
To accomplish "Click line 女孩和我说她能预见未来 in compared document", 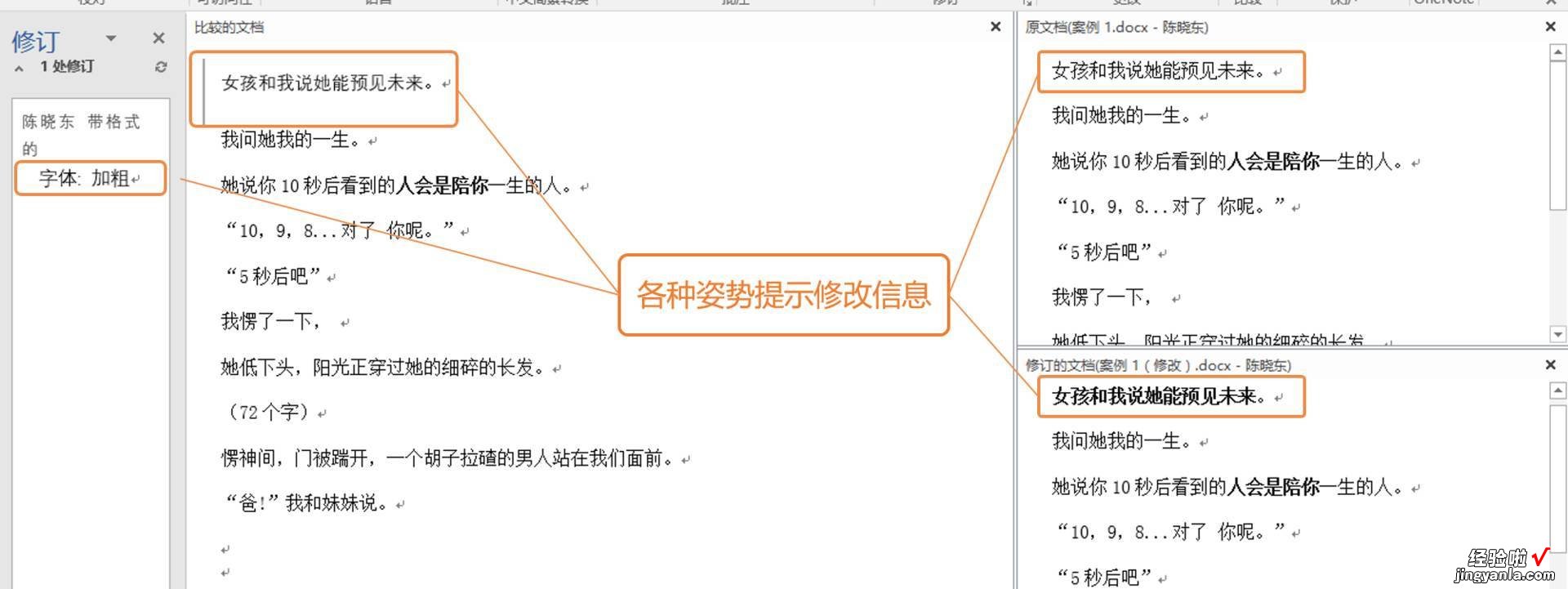I will (328, 83).
